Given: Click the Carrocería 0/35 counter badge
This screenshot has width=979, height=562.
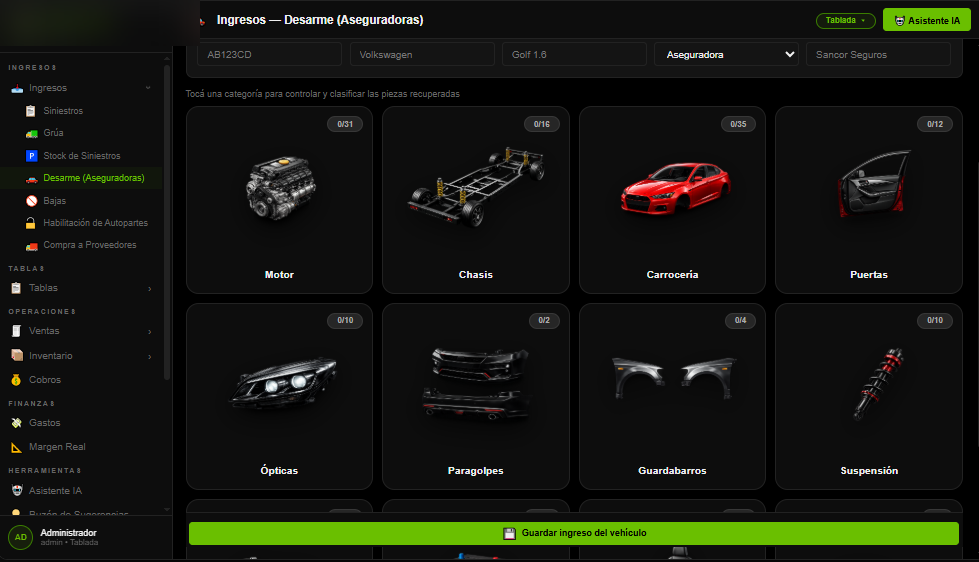Looking at the screenshot, I should point(738,124).
